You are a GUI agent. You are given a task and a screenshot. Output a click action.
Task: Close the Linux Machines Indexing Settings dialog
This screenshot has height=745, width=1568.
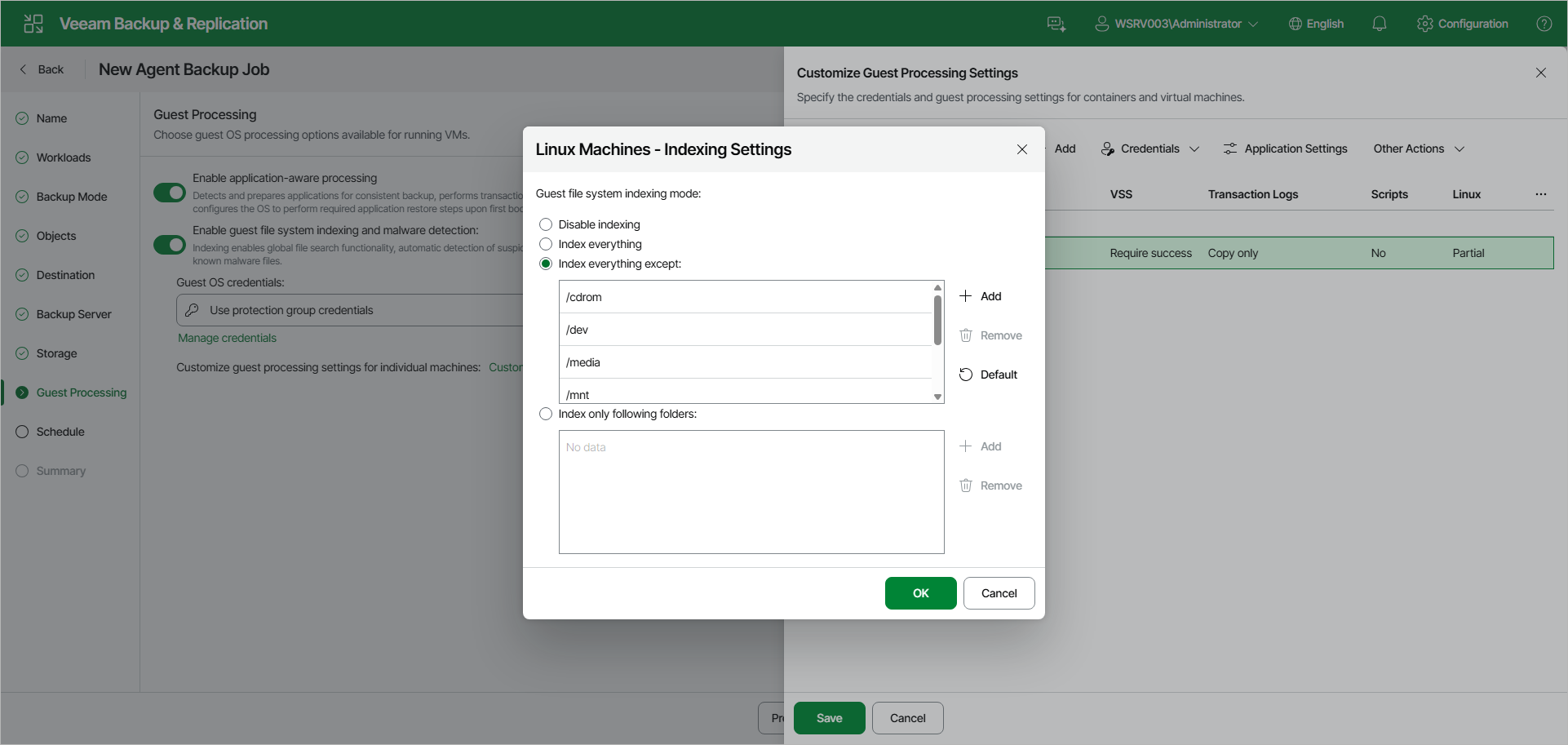(1022, 149)
